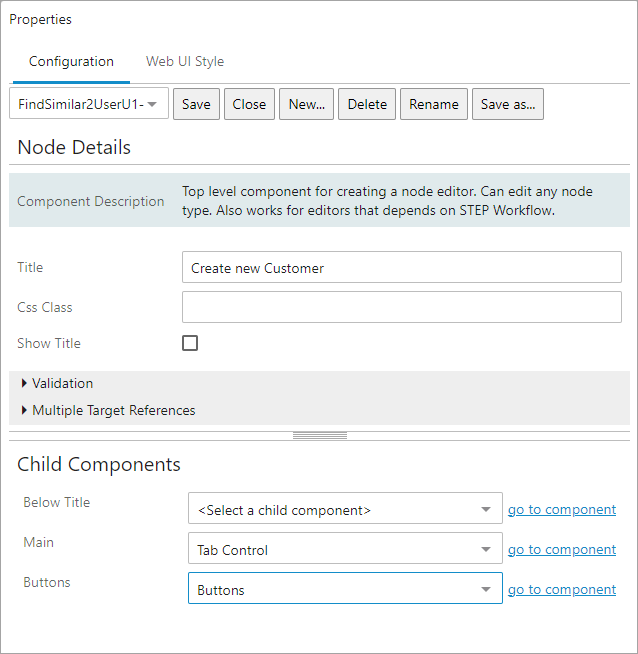638x654 pixels.
Task: Select the Configuration tab
Action: tap(71, 61)
